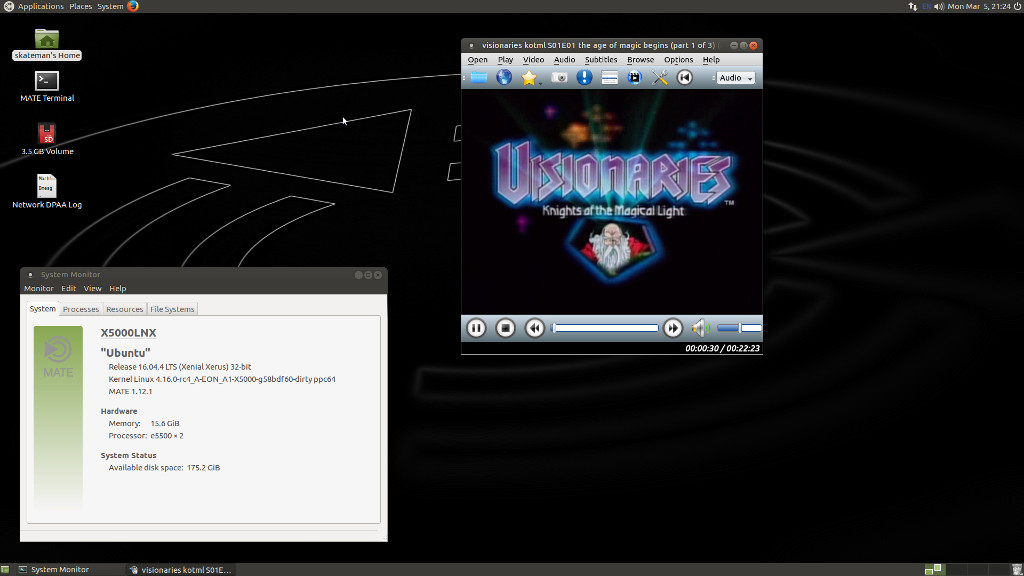1024x576 pixels.
Task: Click the kernel version text line
Action: click(x=222, y=379)
